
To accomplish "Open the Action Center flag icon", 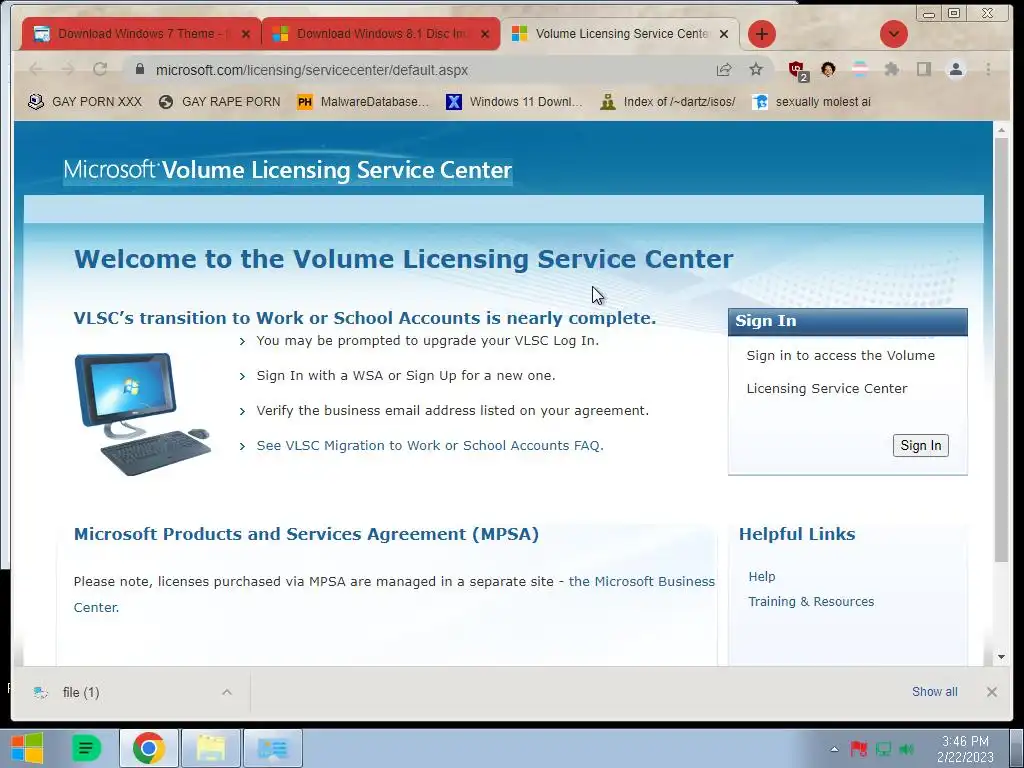I will coord(859,748).
